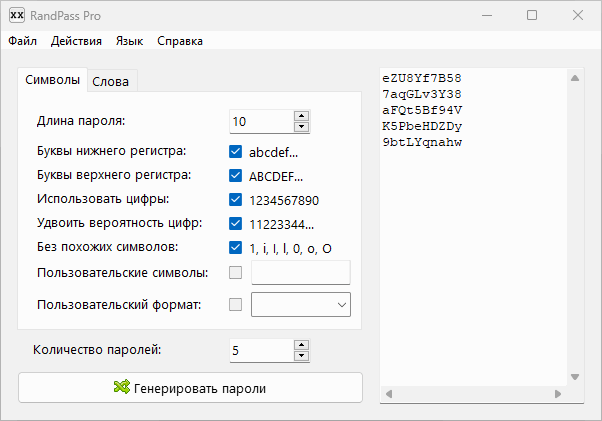Increase password length with up arrow
Image resolution: width=602 pixels, height=421 pixels.
point(301,116)
